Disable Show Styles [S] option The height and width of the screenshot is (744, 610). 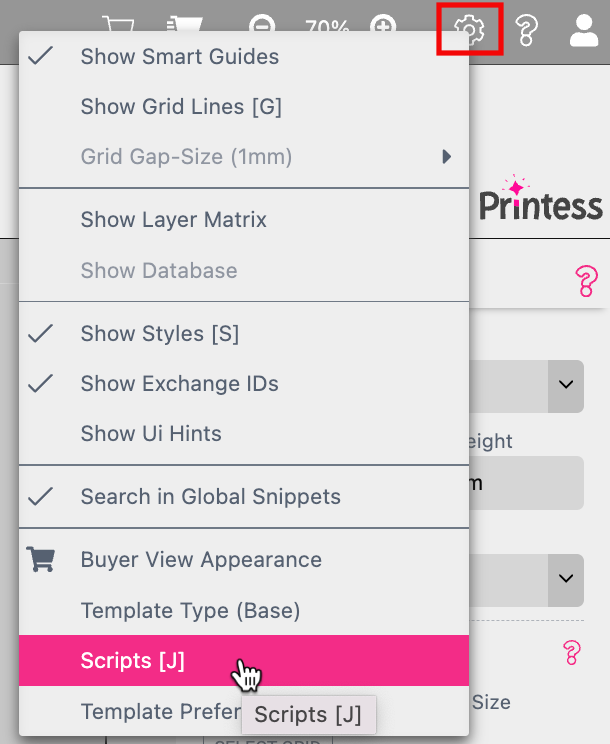coord(244,334)
